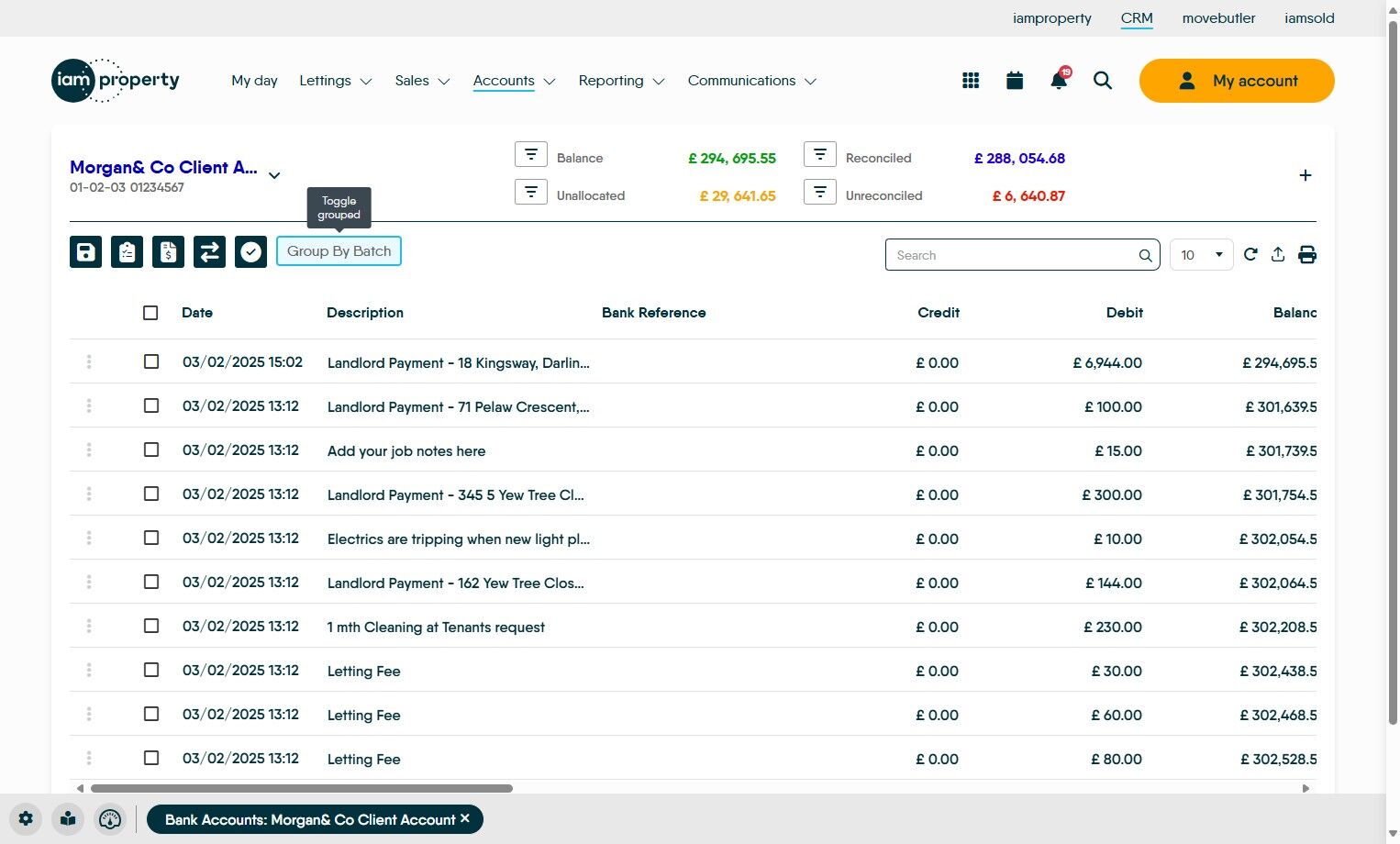Image resolution: width=1400 pixels, height=844 pixels.
Task: Tick the select-all checkbox in header row
Action: (151, 313)
